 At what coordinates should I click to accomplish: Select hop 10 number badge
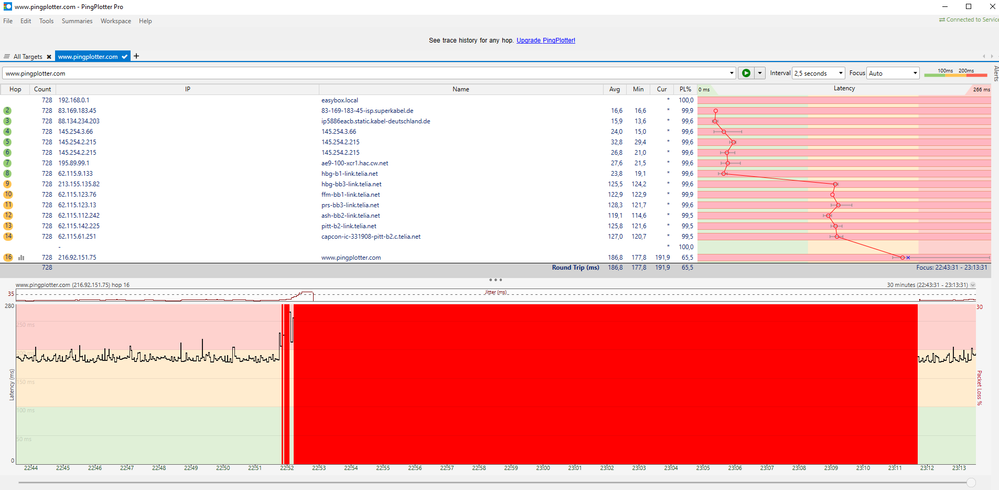(x=8, y=194)
